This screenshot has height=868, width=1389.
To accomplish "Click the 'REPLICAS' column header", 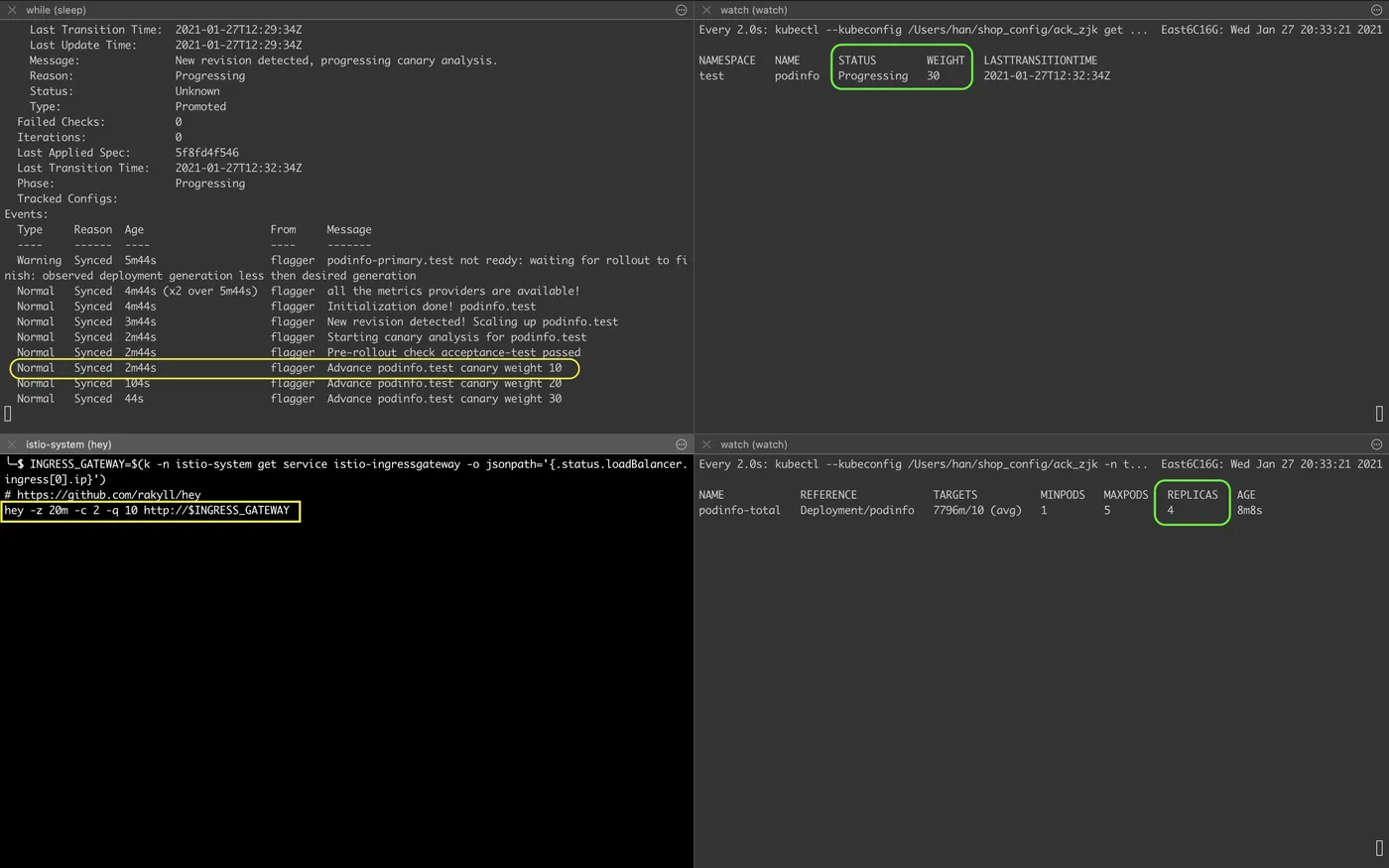I will (1193, 495).
